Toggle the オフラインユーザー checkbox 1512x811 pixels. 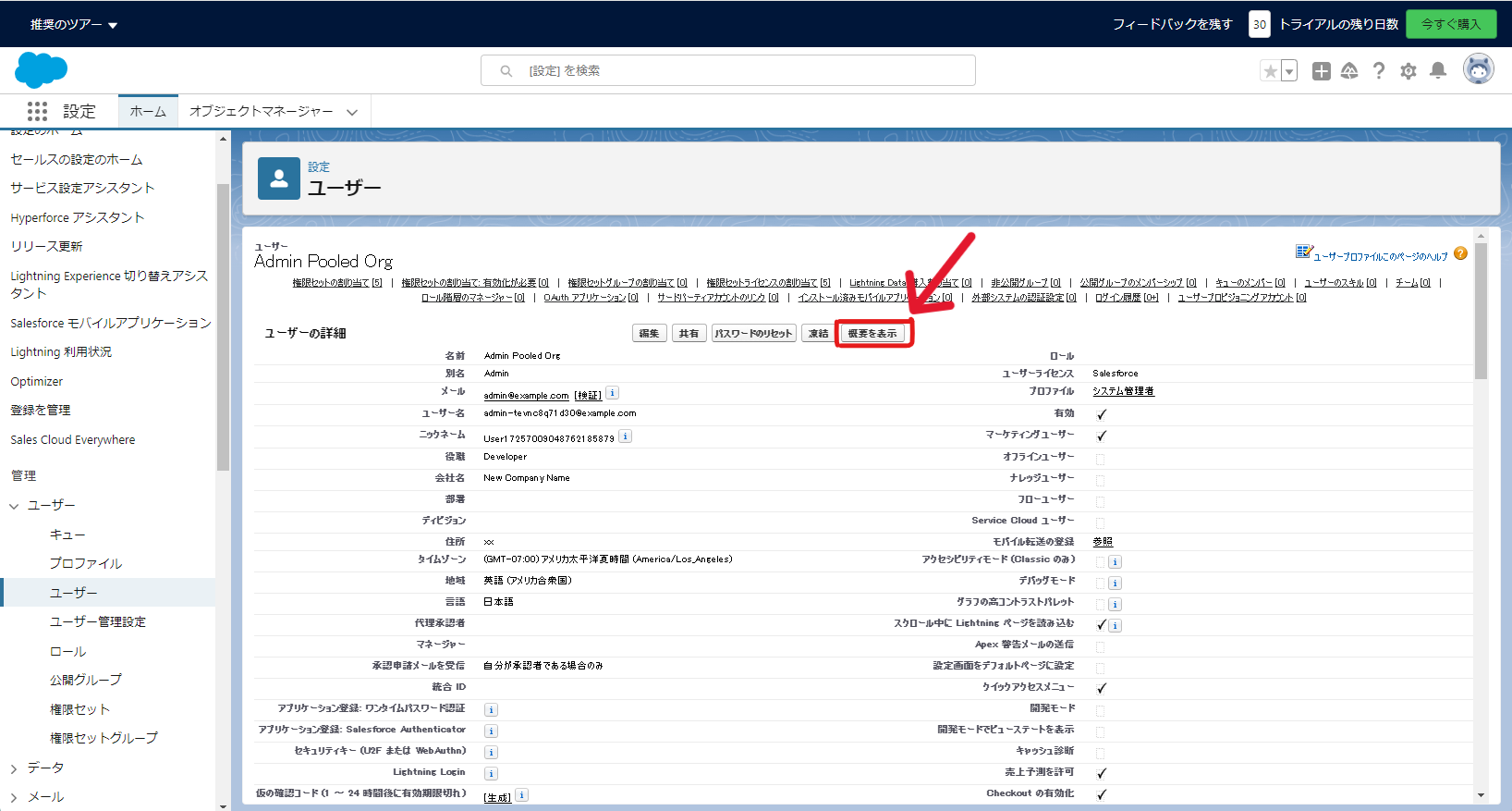pyautogui.click(x=1100, y=459)
